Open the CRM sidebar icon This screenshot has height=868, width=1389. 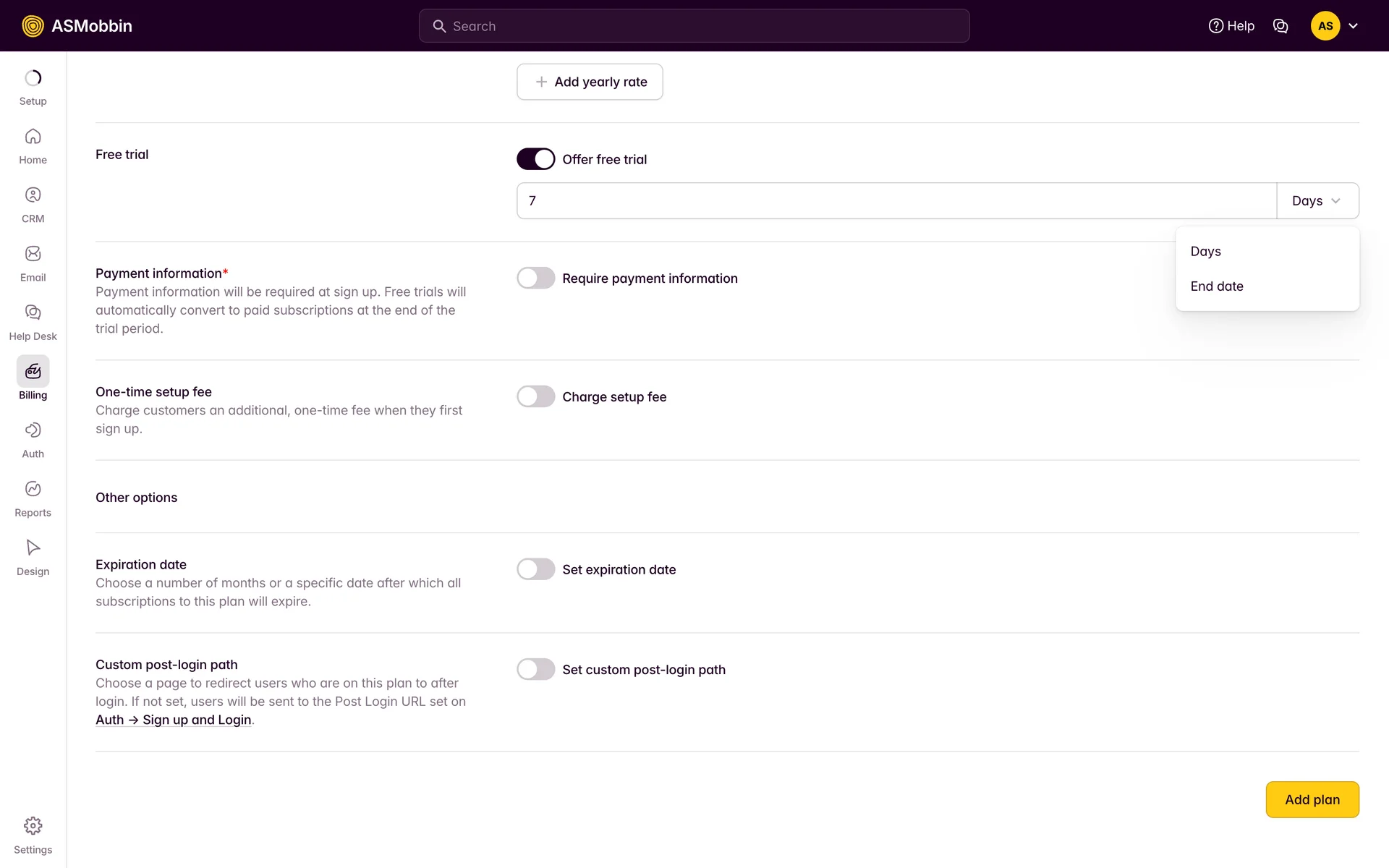pyautogui.click(x=33, y=195)
